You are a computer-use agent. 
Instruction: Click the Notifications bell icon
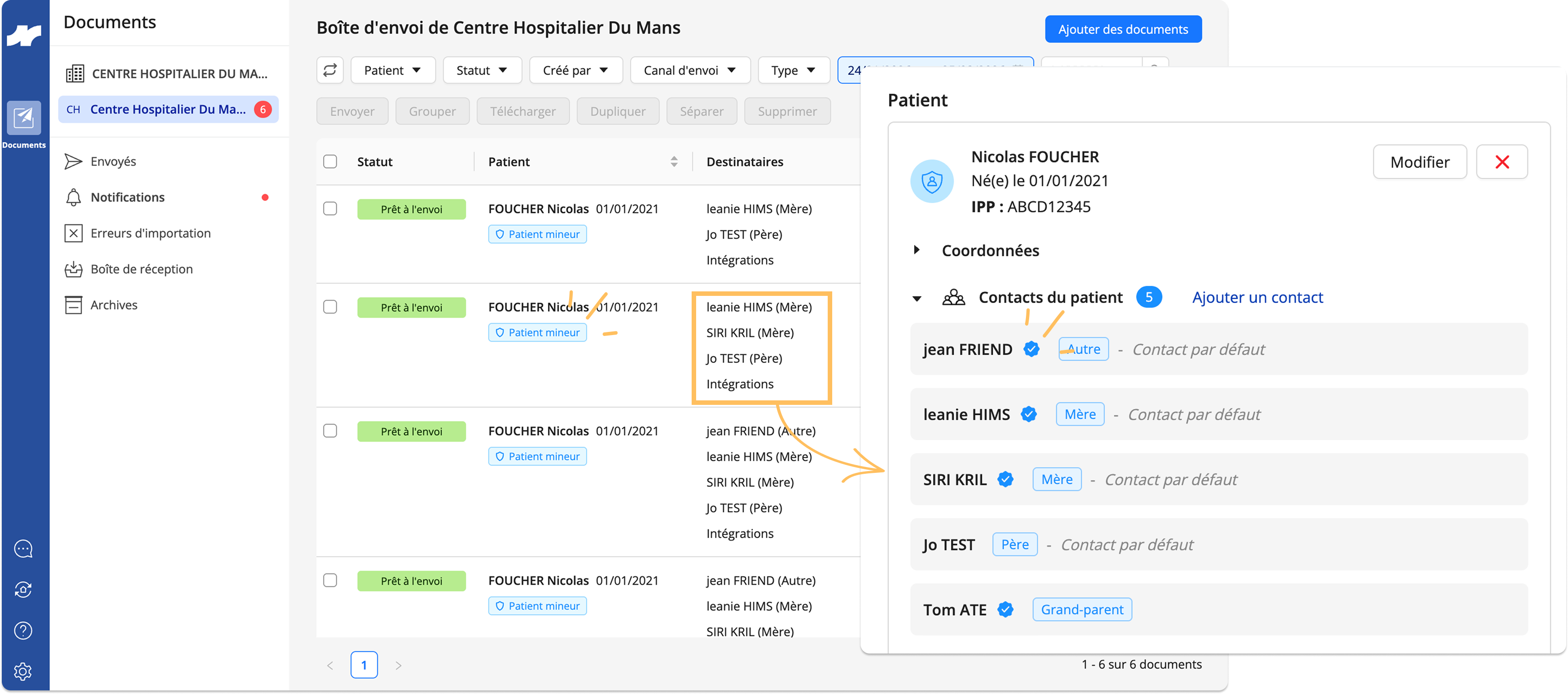73,197
